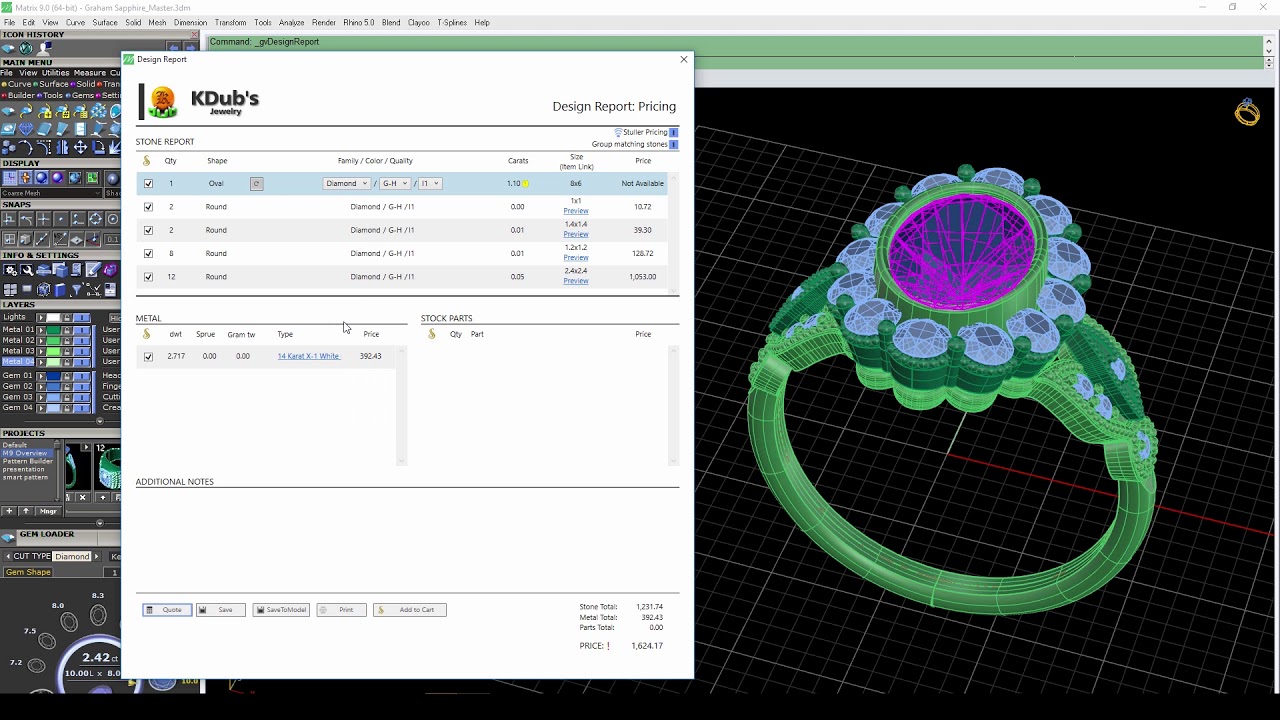Click the shaded sphere display mode icon

point(41,178)
